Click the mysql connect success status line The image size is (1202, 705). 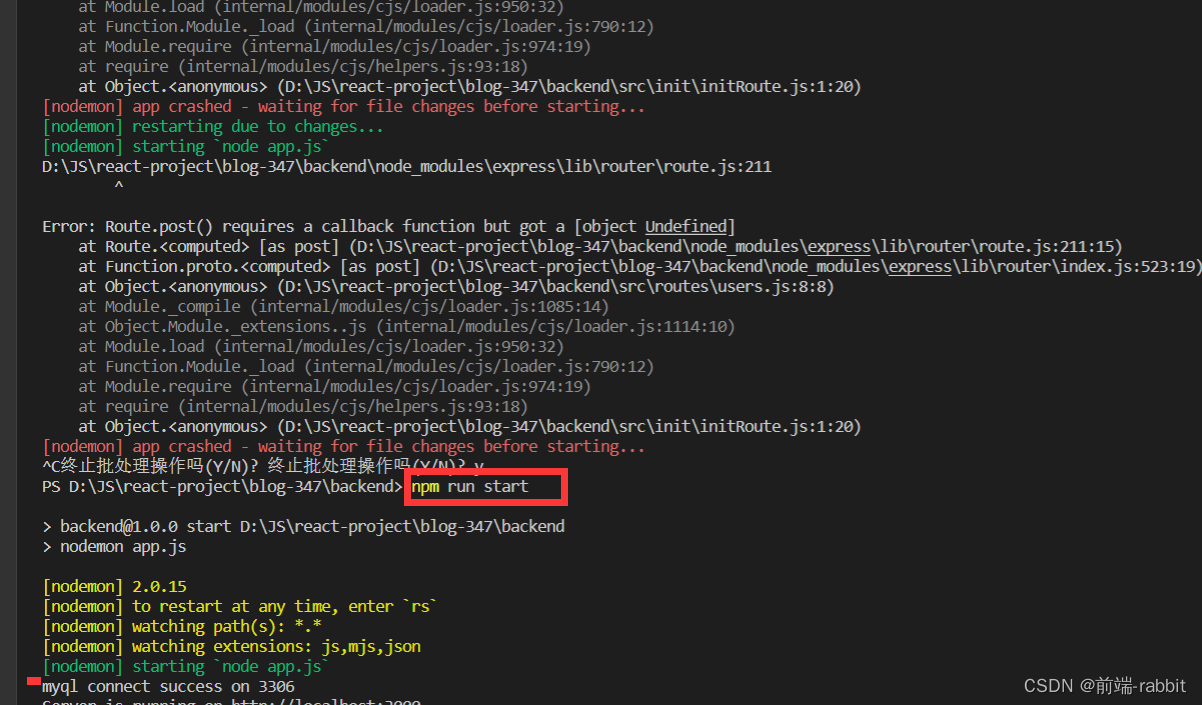tap(167, 686)
